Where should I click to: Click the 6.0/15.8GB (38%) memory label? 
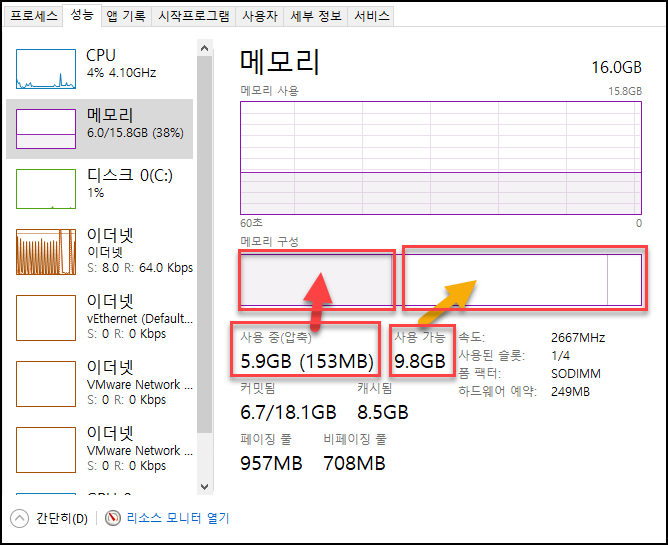(x=135, y=133)
